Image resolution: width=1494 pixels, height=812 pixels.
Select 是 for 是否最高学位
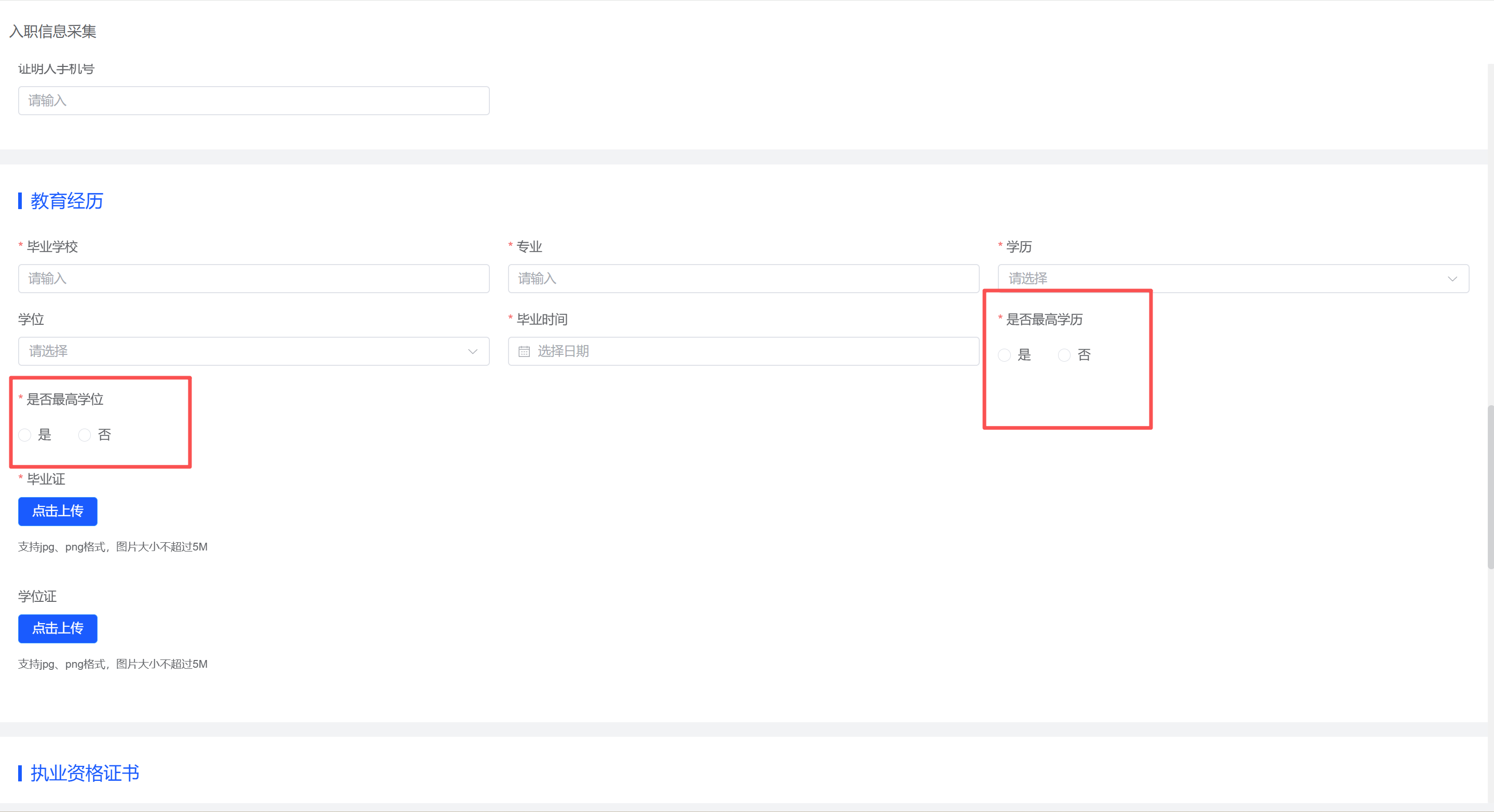(25, 435)
